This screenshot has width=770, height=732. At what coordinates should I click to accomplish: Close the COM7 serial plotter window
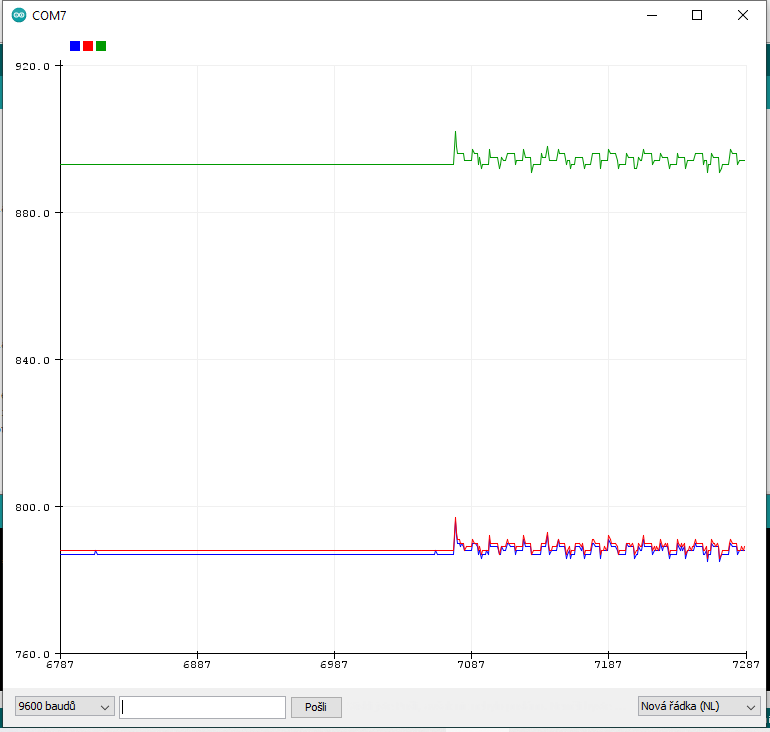[x=742, y=16]
